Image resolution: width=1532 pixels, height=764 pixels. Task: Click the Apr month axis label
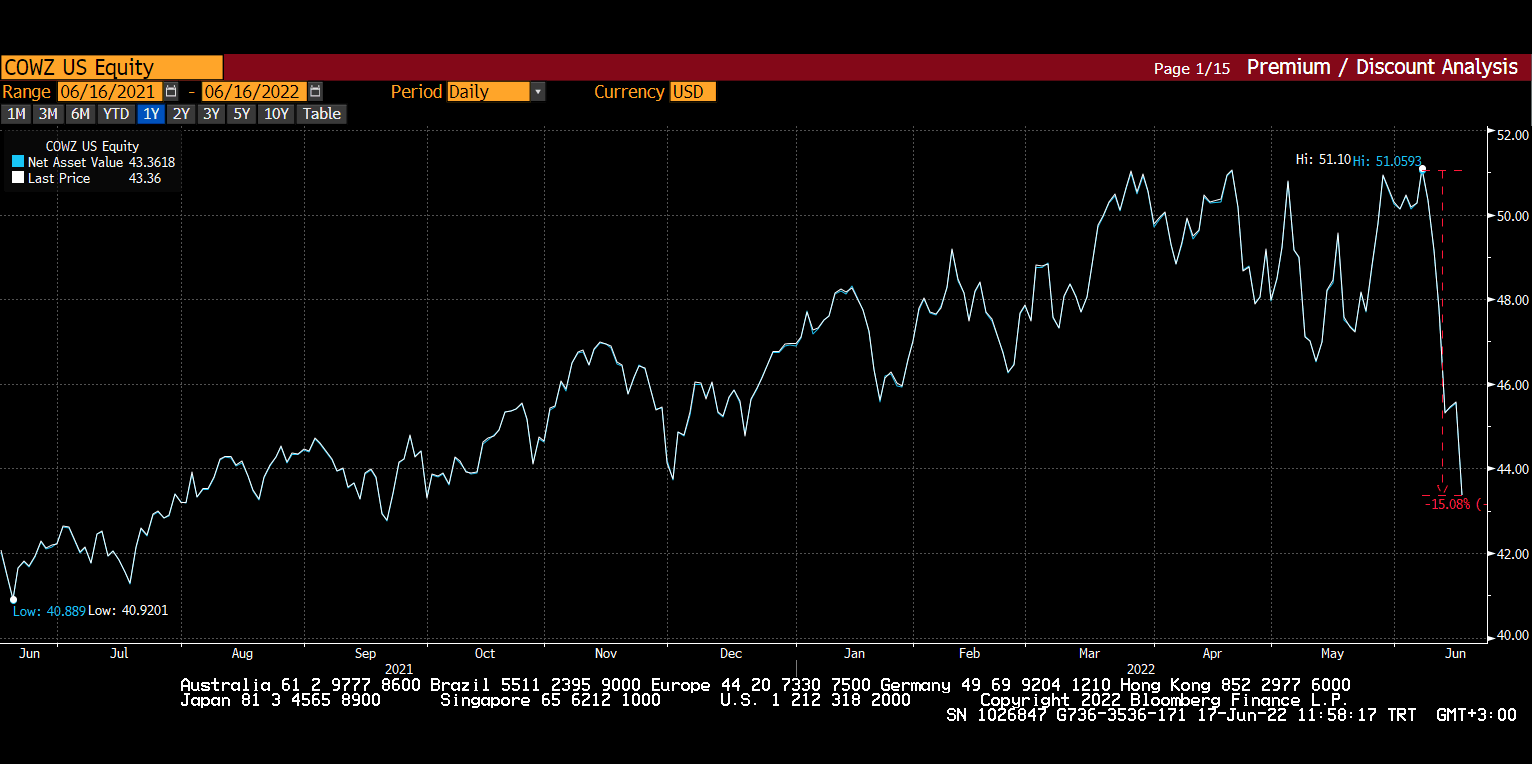pos(1212,653)
